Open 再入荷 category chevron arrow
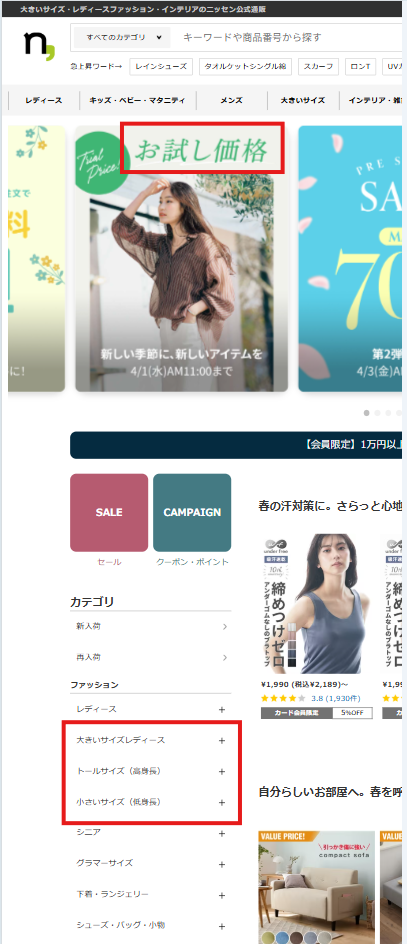 point(225,657)
